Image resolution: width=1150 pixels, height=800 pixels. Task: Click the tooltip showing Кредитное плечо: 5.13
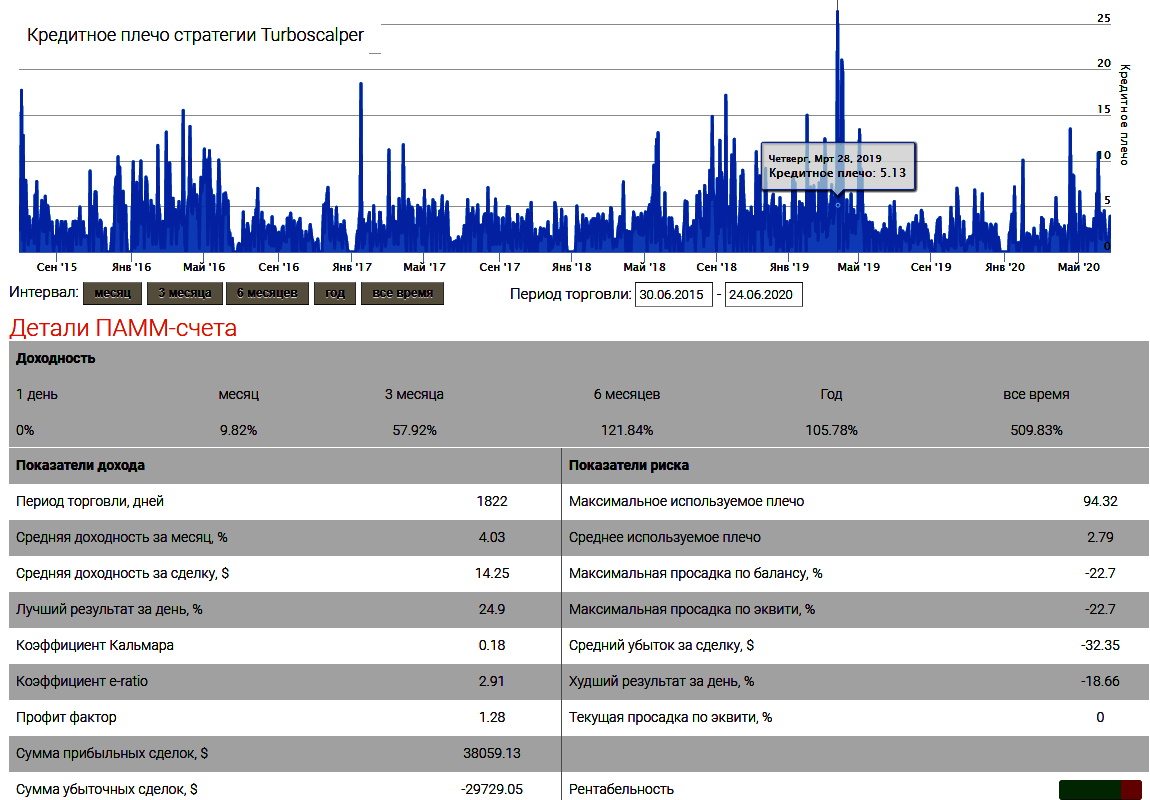pyautogui.click(x=838, y=165)
